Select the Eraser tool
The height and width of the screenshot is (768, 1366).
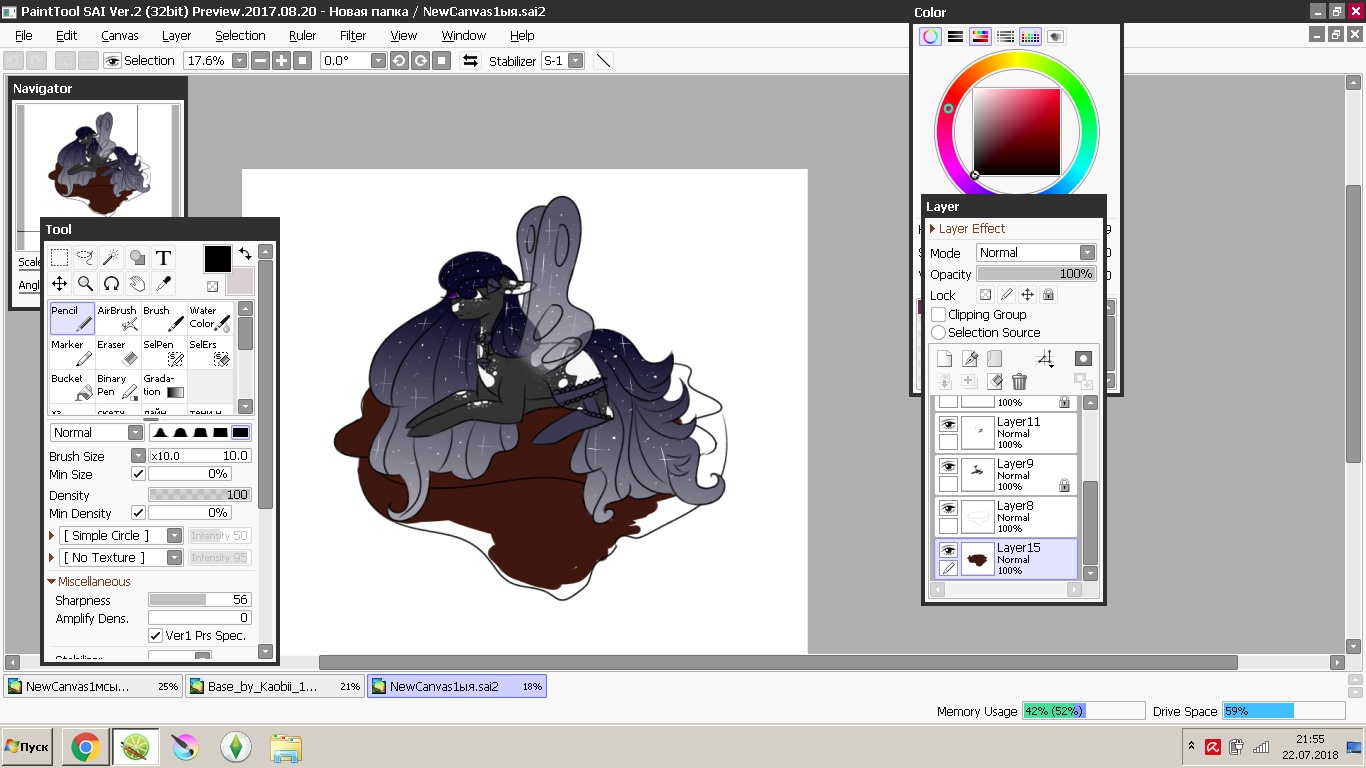(x=118, y=352)
